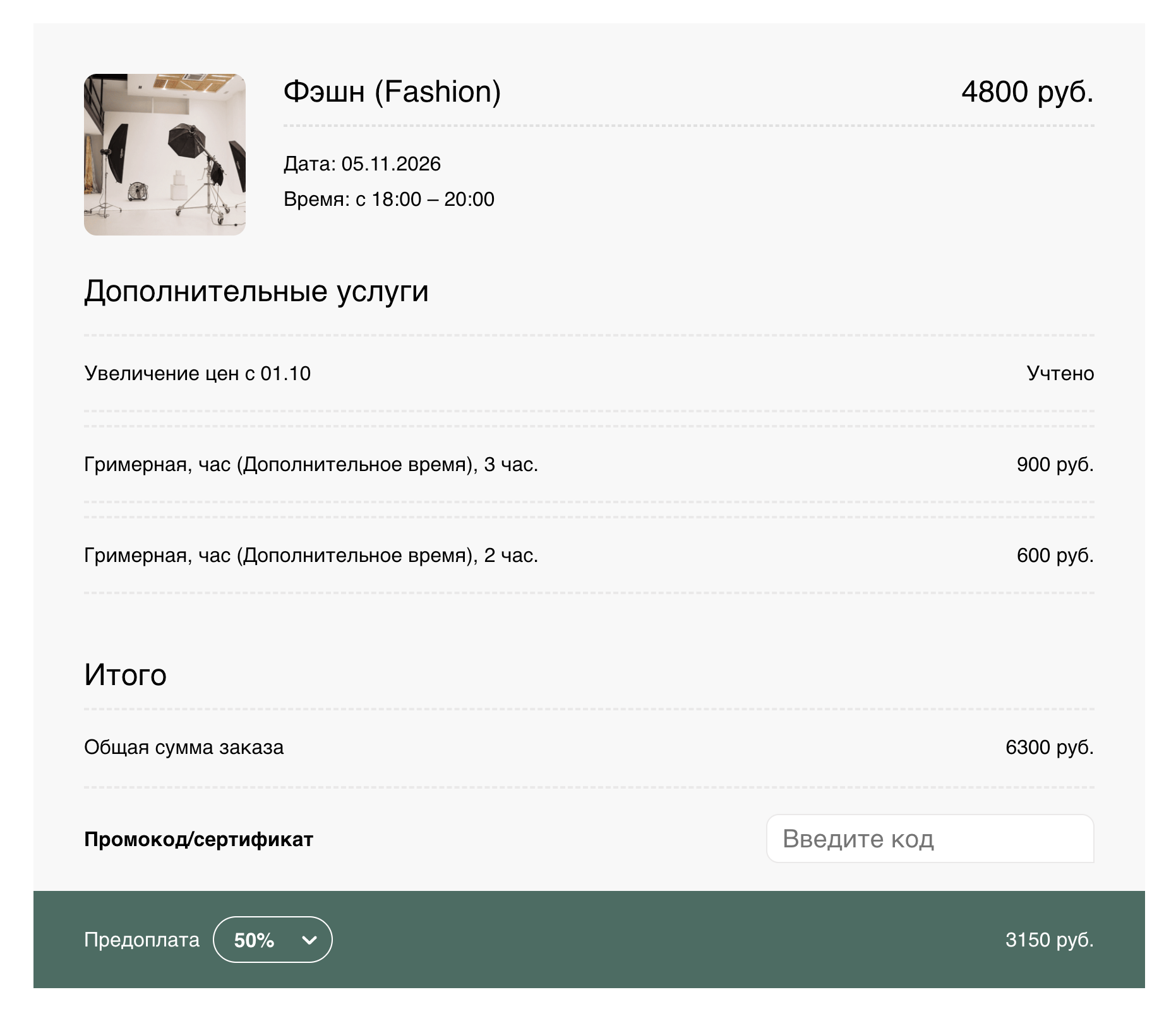Click the heading "Дополнительные услуги"
Image resolution: width=1176 pixels, height=1009 pixels.
tap(256, 292)
